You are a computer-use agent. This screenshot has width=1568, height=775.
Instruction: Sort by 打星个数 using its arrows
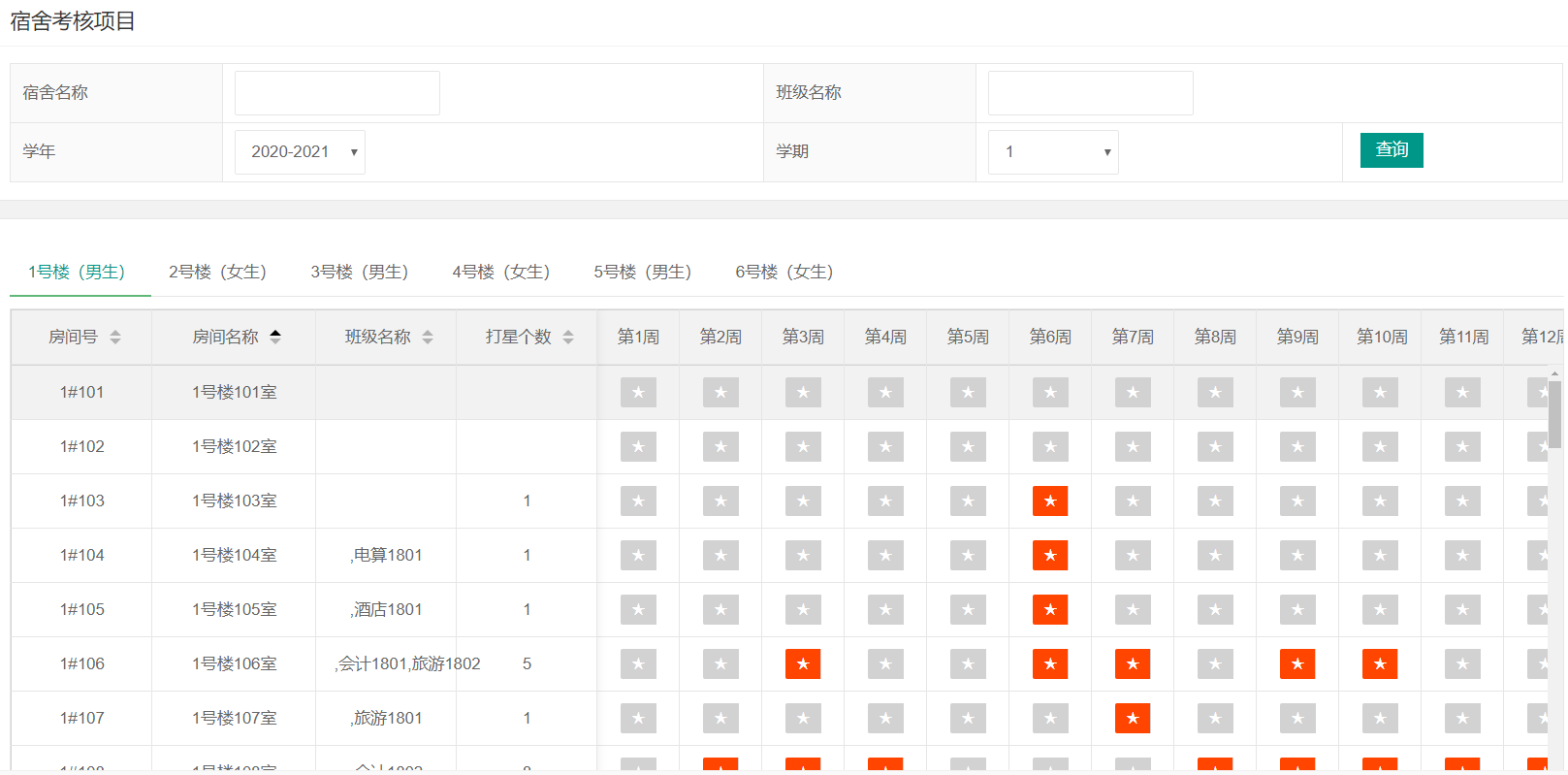pos(568,337)
